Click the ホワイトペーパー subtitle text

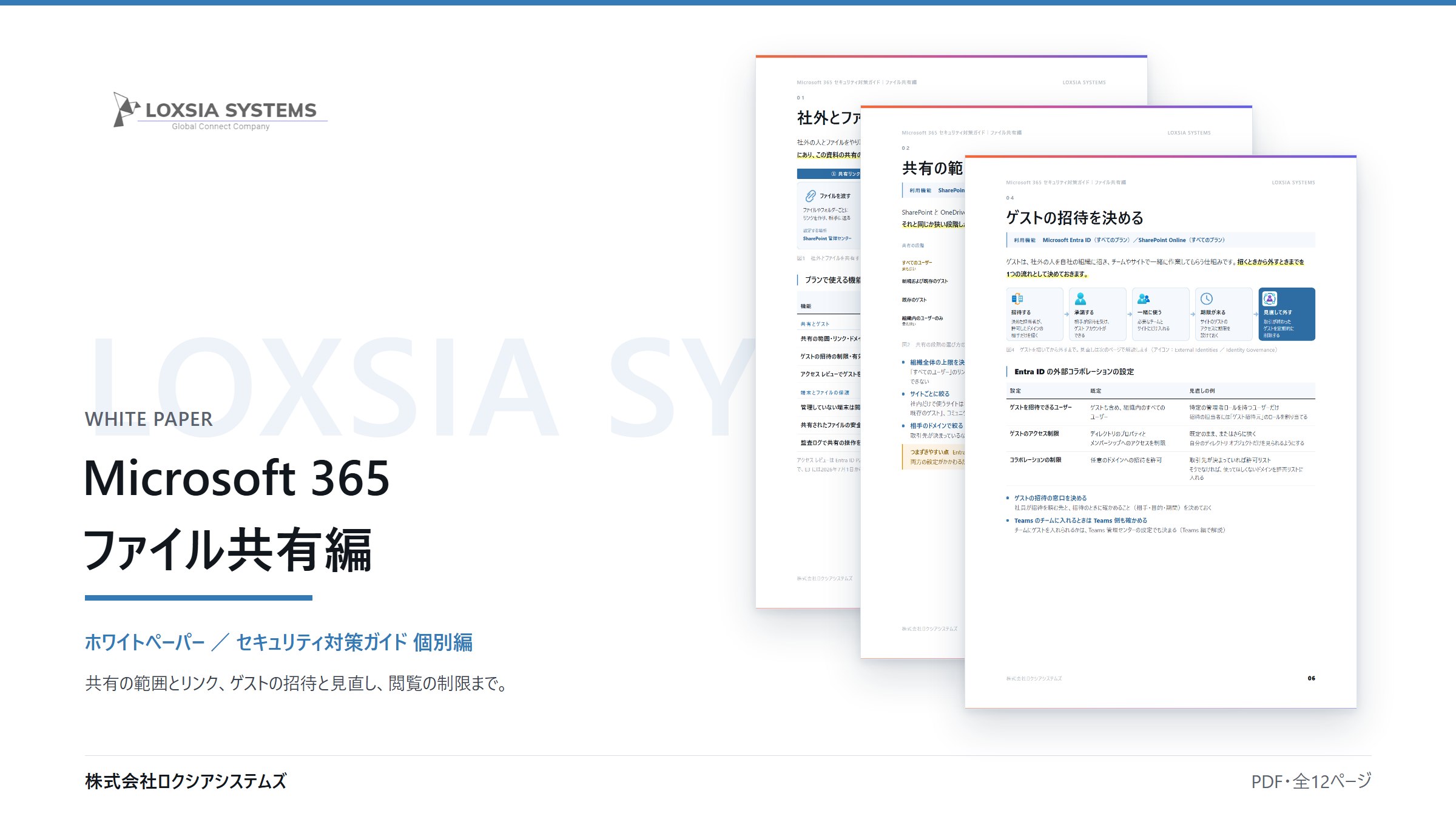pos(145,642)
